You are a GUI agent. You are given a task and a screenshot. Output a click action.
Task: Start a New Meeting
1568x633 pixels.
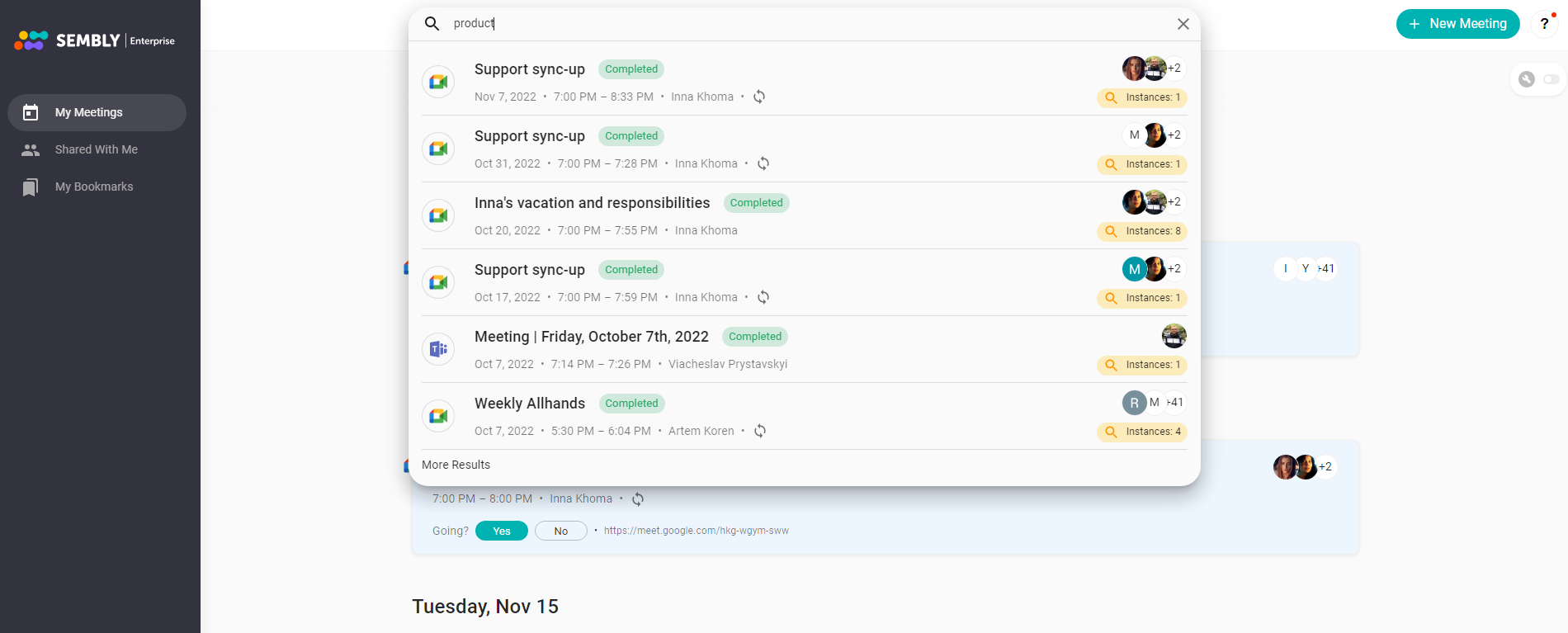coord(1457,24)
